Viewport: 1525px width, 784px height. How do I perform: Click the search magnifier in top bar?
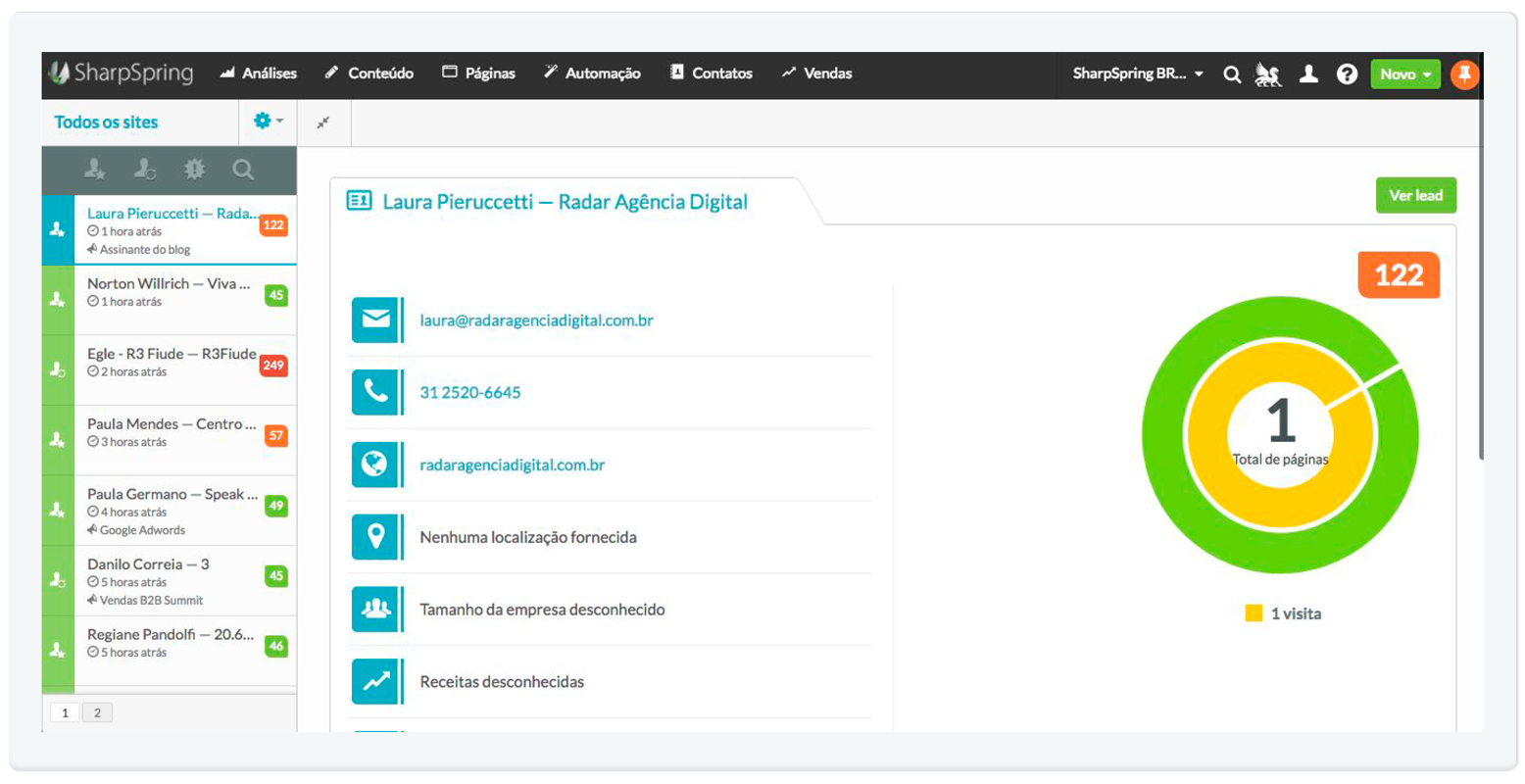pos(1232,74)
